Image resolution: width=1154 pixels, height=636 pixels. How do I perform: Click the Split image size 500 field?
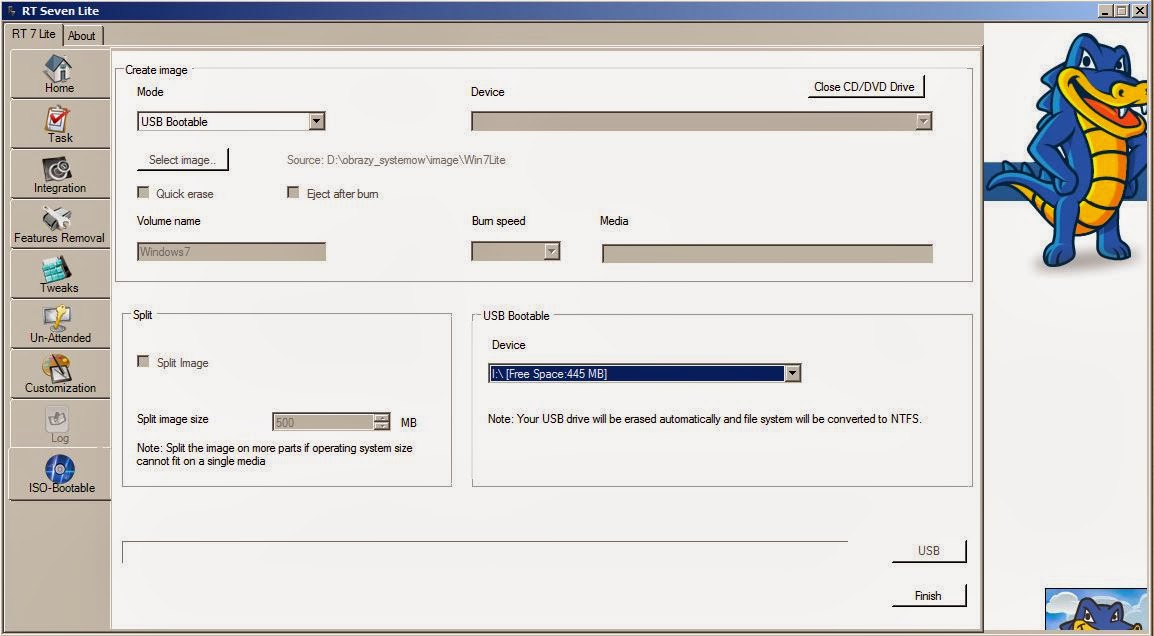coord(323,423)
